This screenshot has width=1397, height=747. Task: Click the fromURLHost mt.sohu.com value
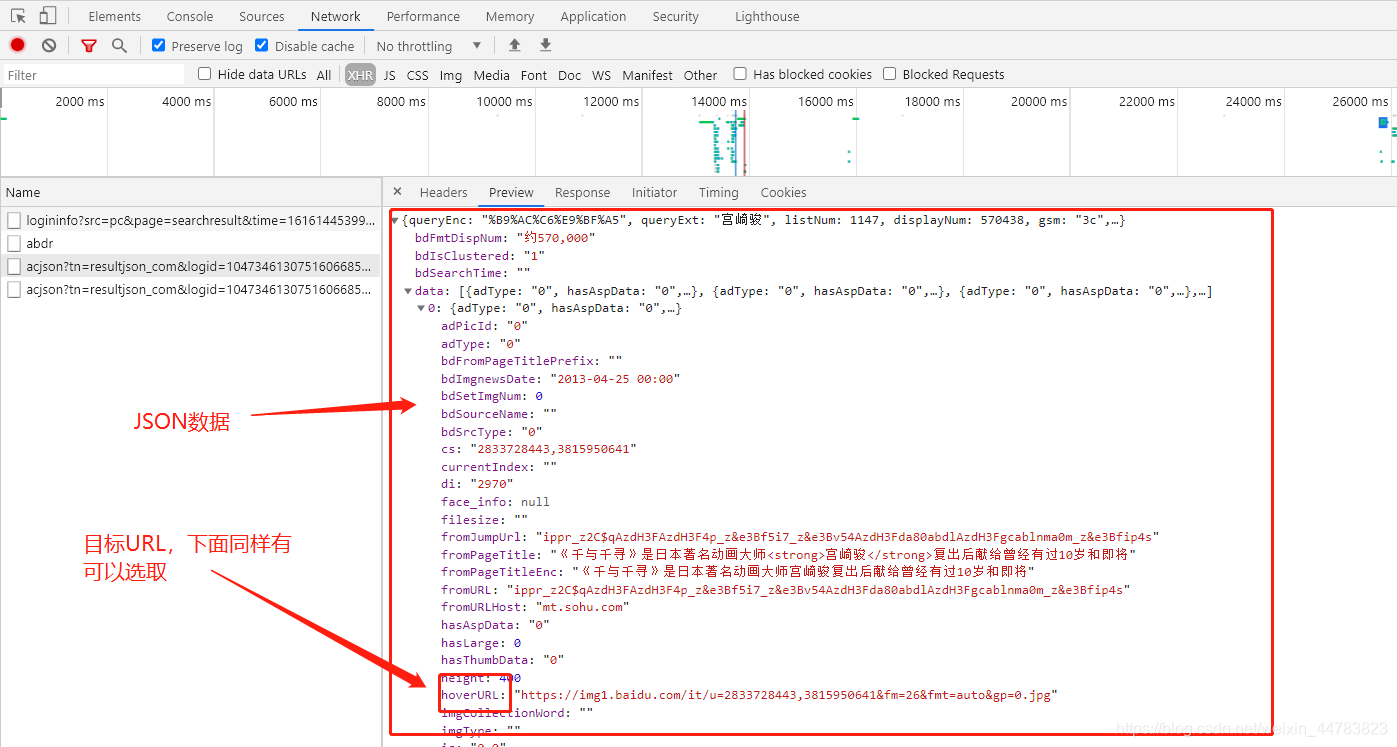[582, 607]
